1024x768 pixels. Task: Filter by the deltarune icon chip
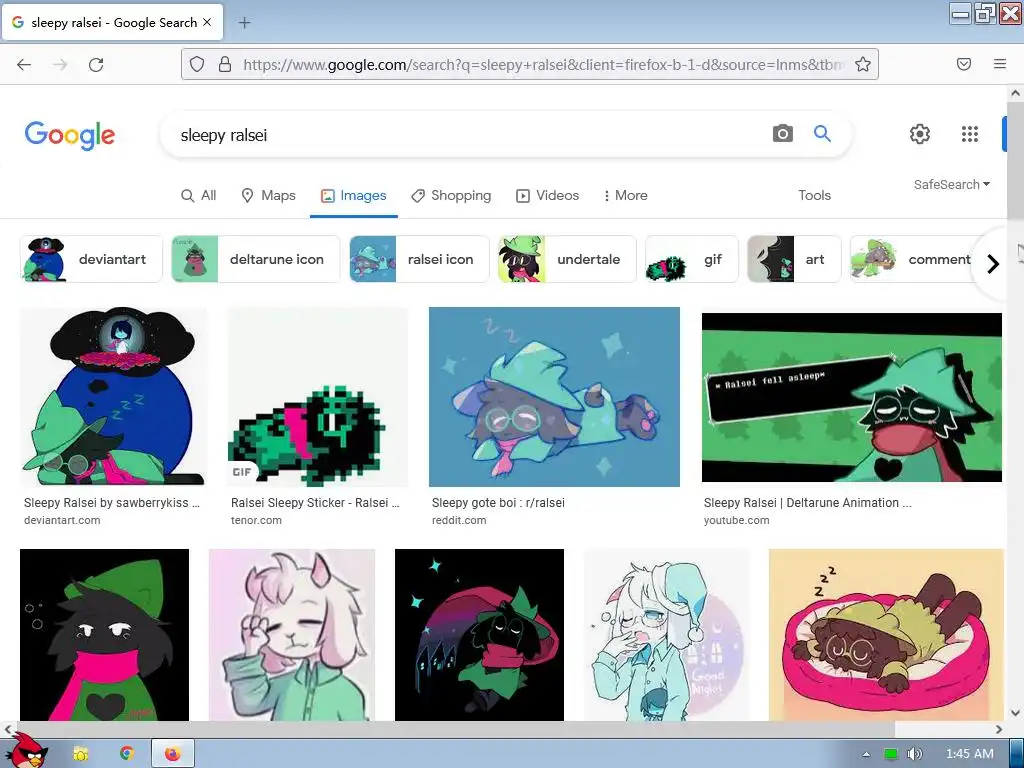tap(255, 259)
